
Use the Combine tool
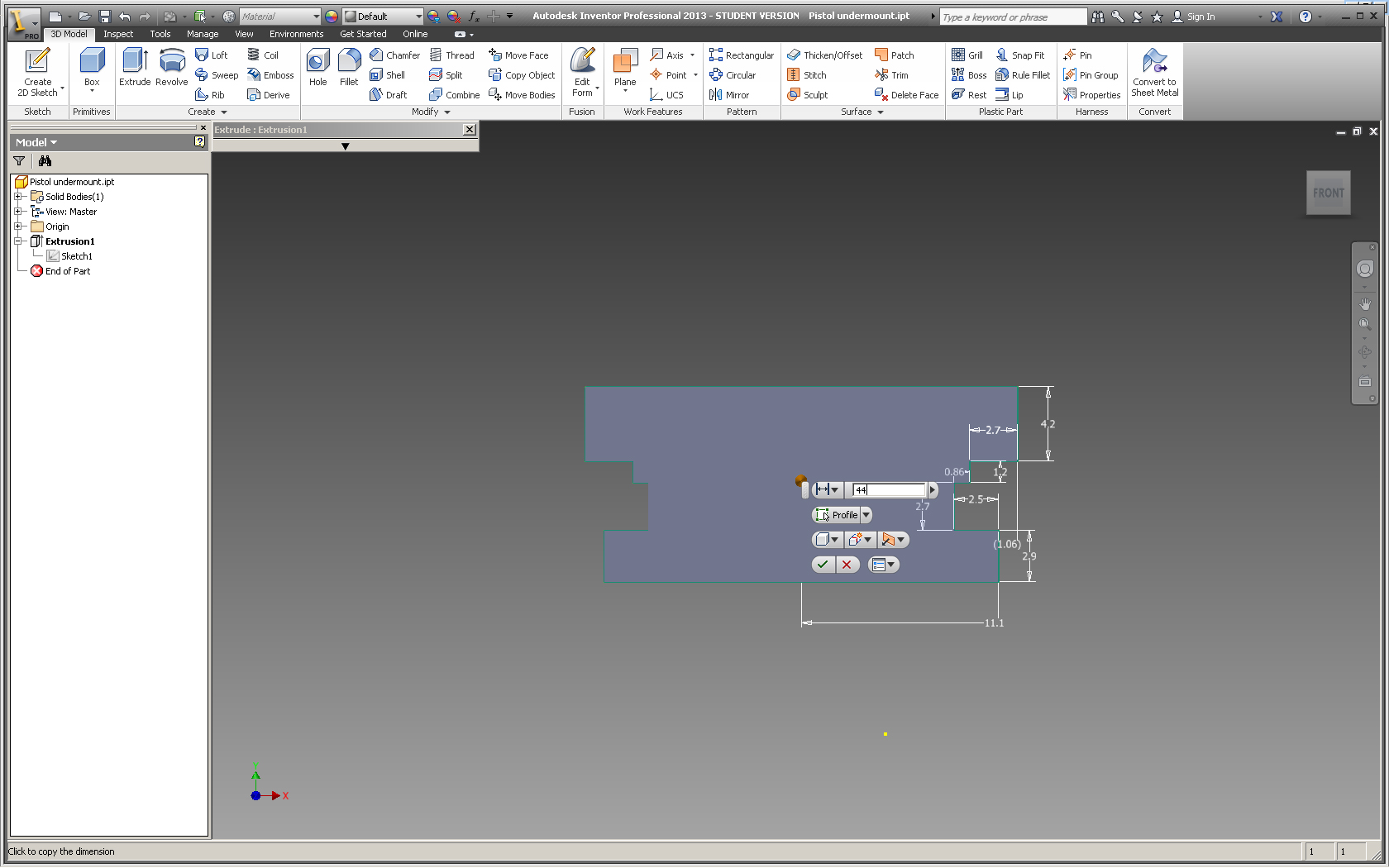(x=454, y=95)
